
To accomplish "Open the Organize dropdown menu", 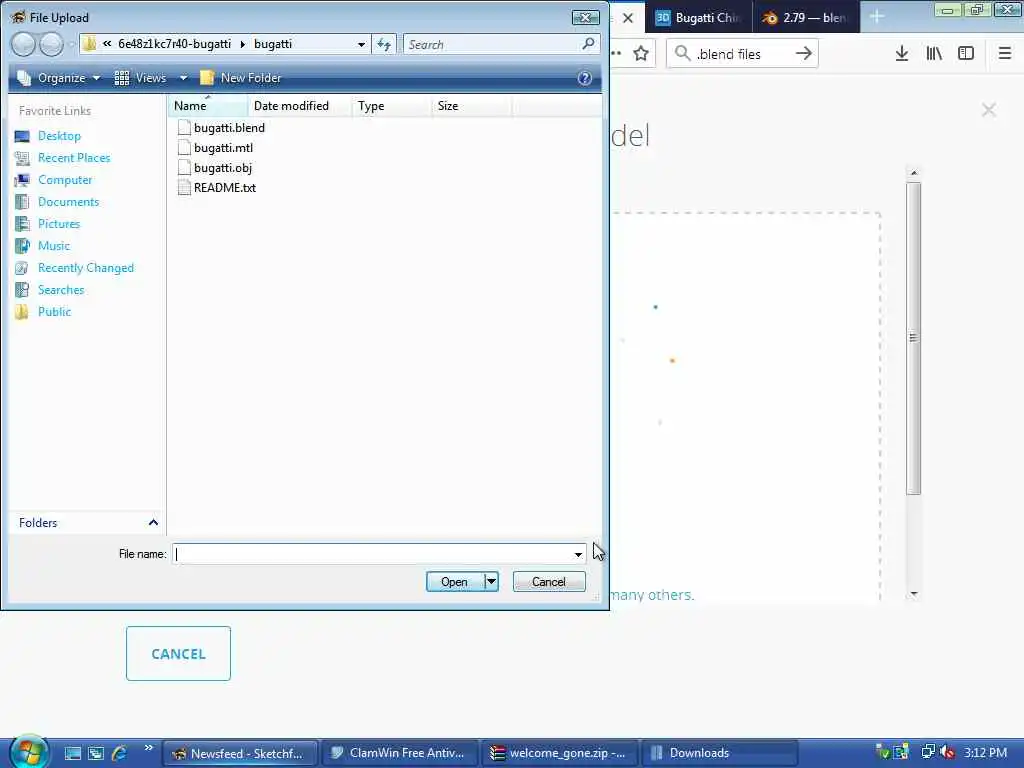I will pos(59,78).
